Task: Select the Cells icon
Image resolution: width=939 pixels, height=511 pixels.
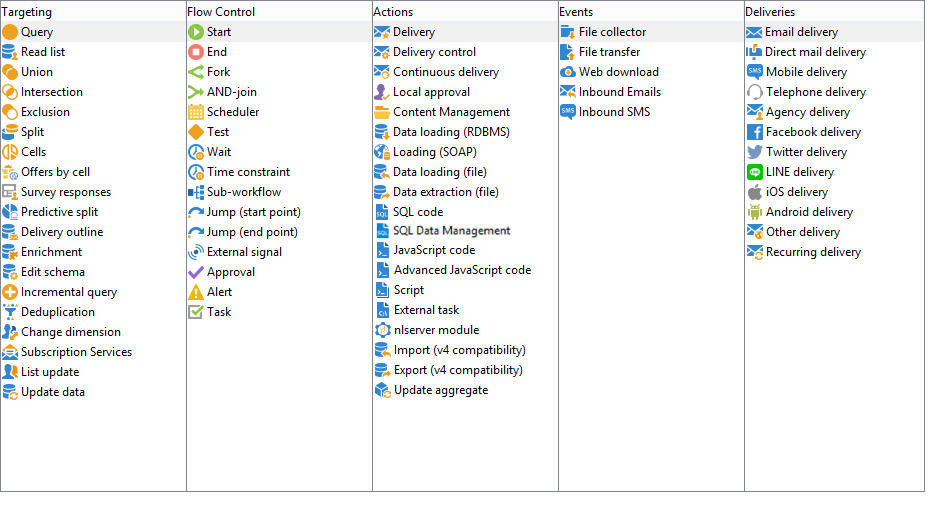Action: coord(10,152)
